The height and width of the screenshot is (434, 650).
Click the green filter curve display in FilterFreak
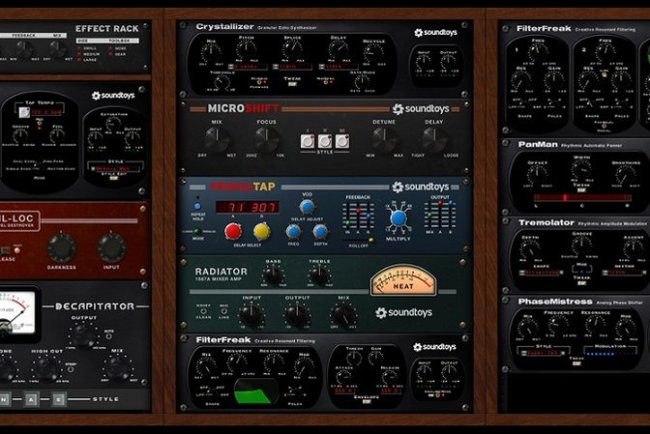255,392
